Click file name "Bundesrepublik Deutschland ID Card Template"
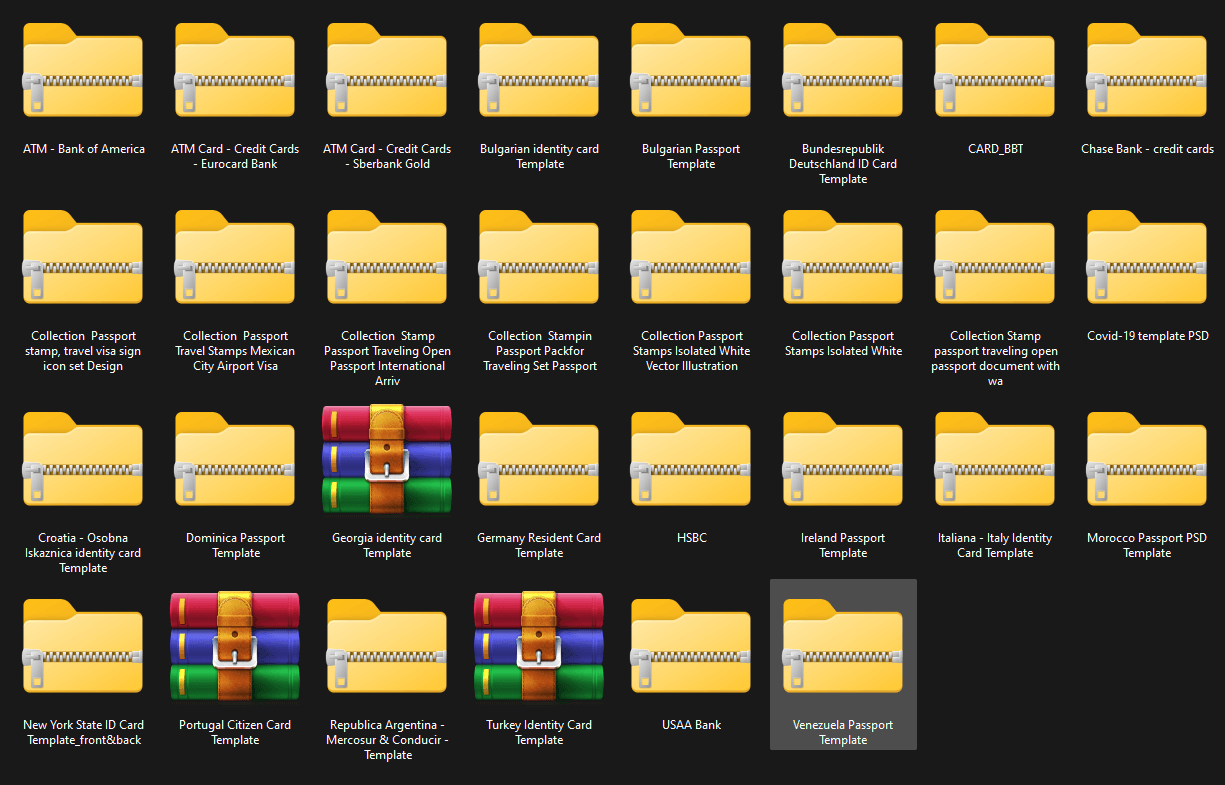 pos(843,164)
